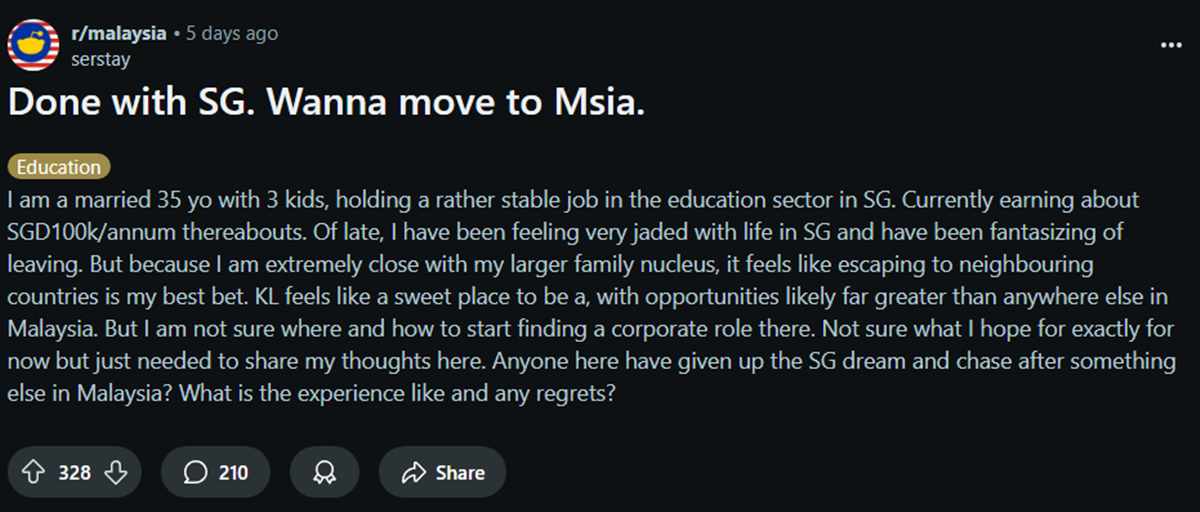1200x512 pixels.
Task: Click the comment speech bubble icon
Action: coord(196,473)
